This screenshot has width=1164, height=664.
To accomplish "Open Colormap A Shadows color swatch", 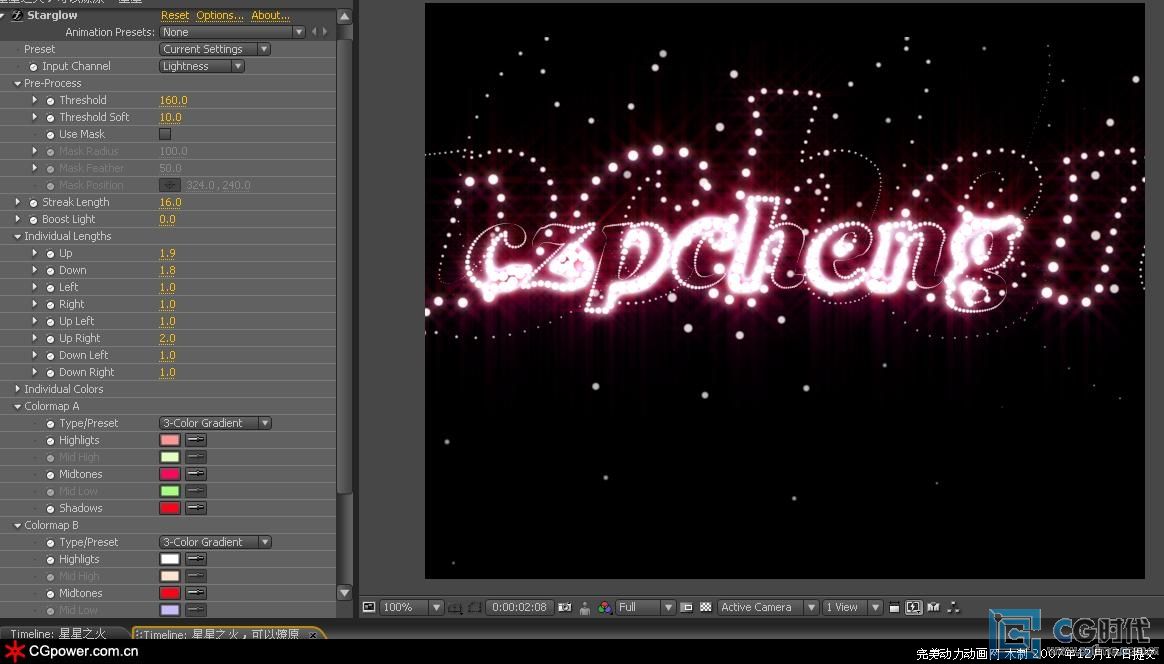I will click(x=170, y=508).
